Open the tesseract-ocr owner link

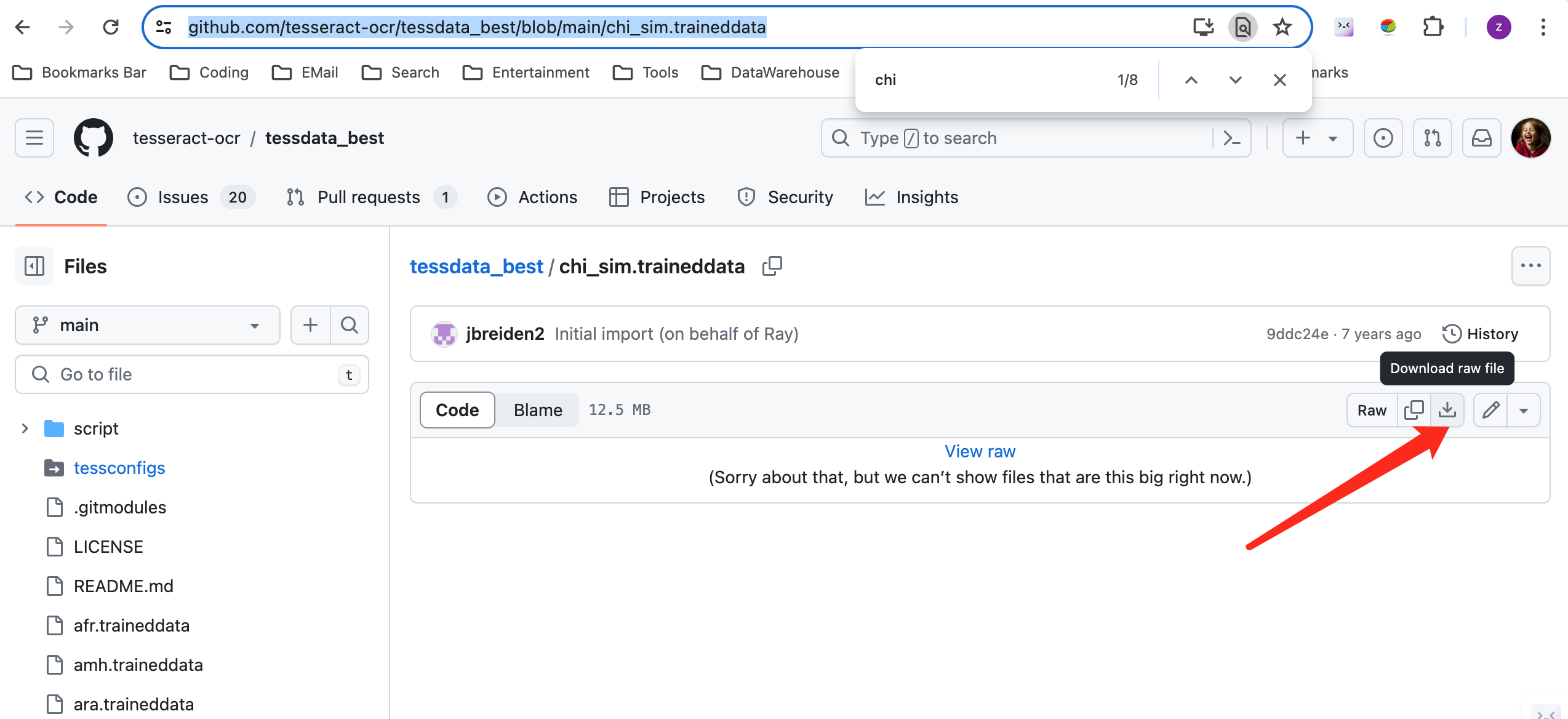(186, 138)
